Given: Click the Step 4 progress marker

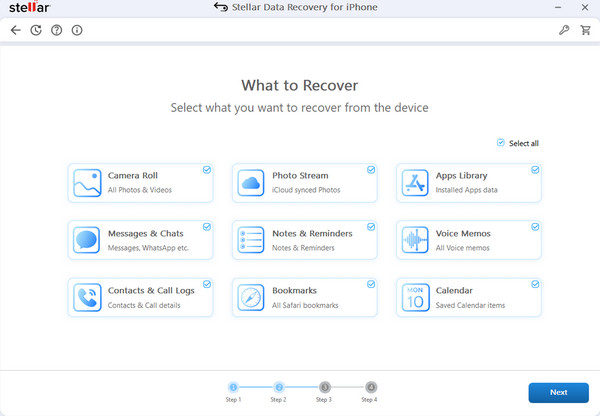Looking at the screenshot, I should (370, 387).
